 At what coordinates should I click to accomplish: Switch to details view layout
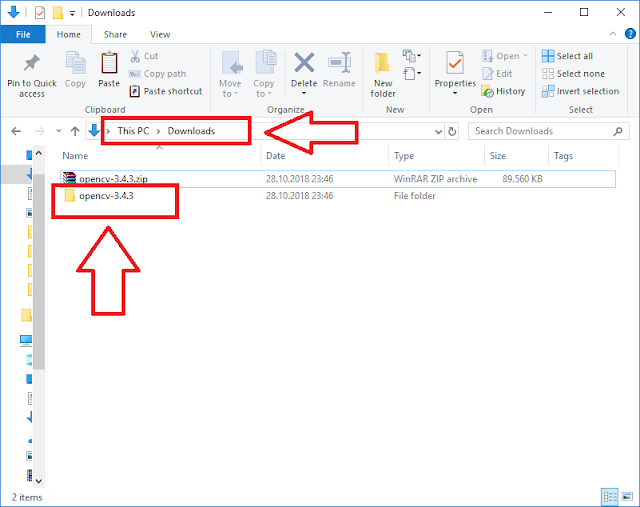pos(610,497)
